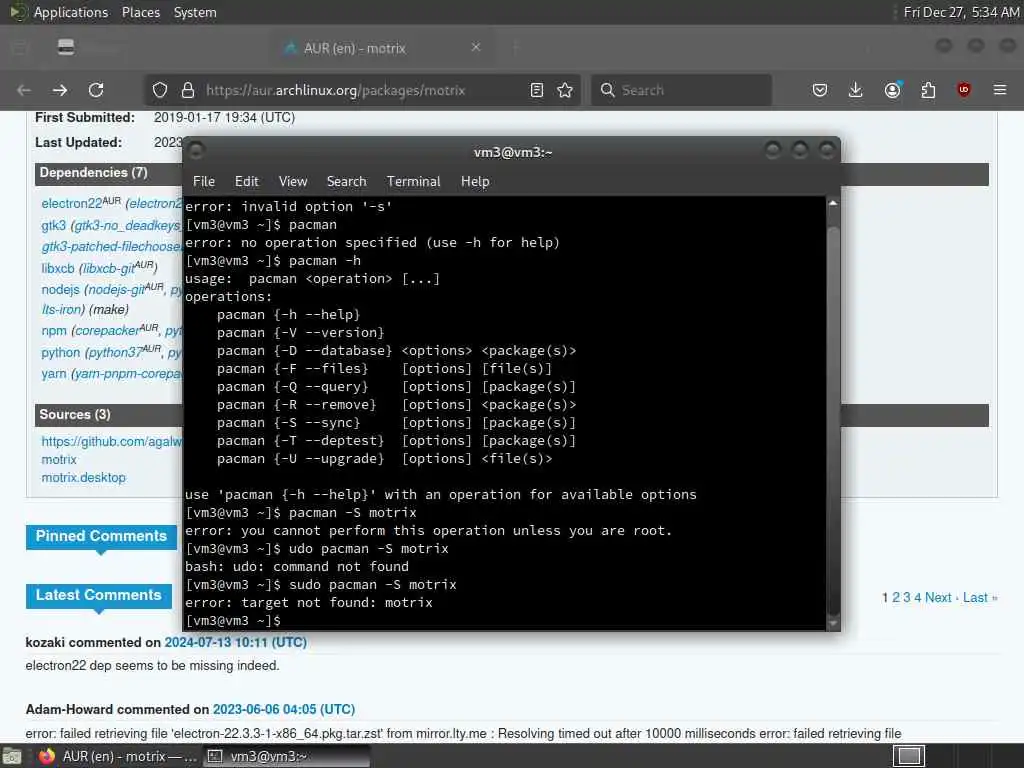The image size is (1024, 768).
Task: Open the Pocket save icon
Action: (820, 90)
